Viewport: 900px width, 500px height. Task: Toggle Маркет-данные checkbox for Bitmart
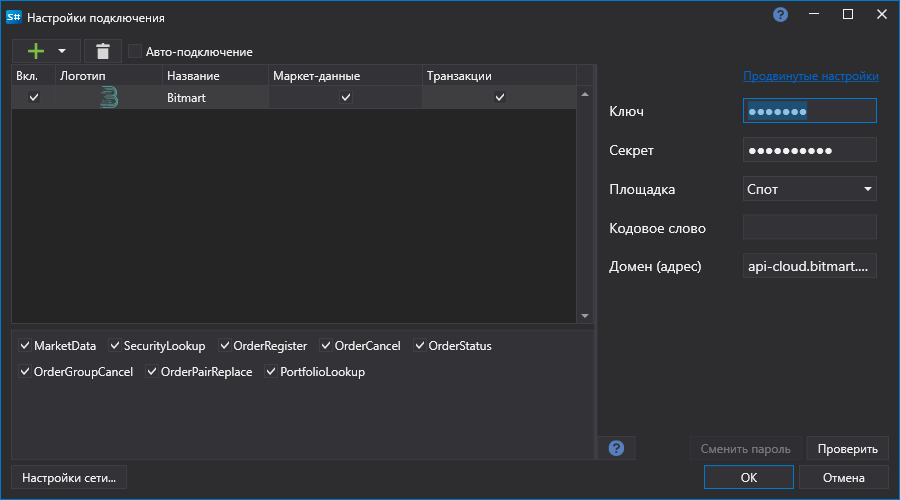coord(346,97)
